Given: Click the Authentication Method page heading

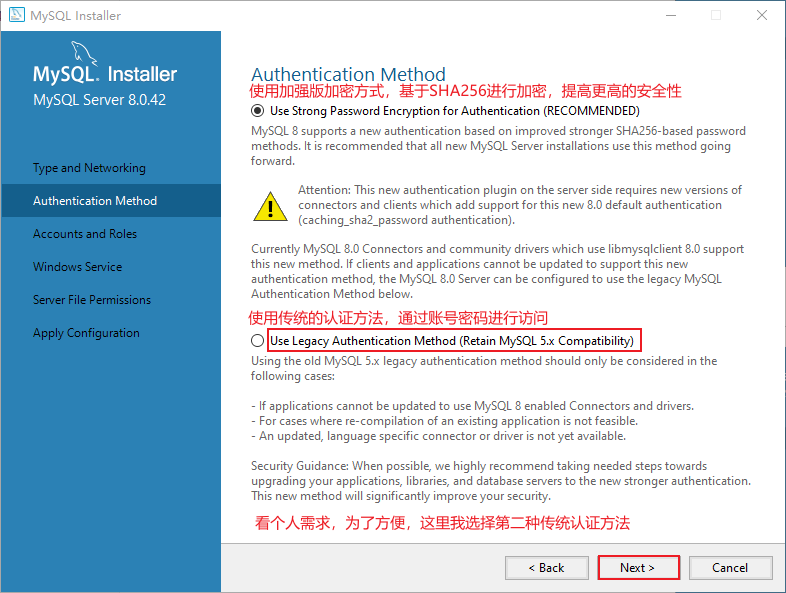Looking at the screenshot, I should point(348,74).
